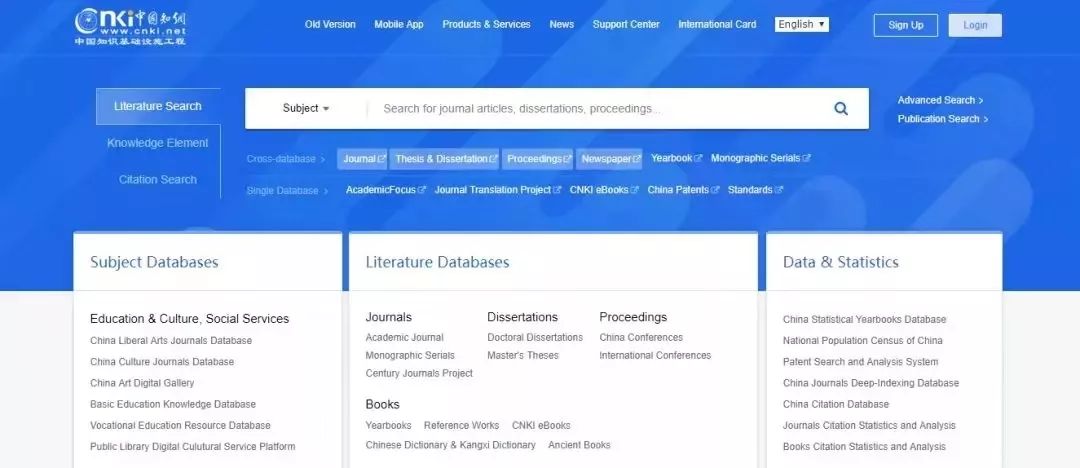Expand Advanced Search chevron link
Screen dimensions: 1080x468
(x=940, y=101)
